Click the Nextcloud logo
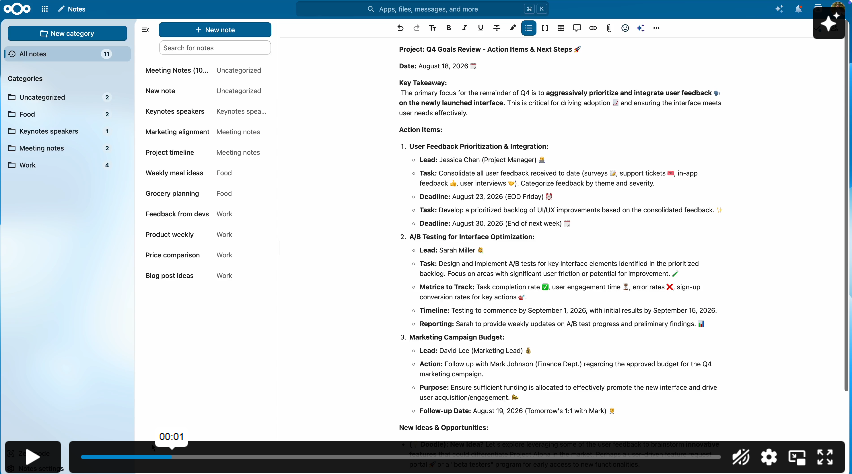 17,9
